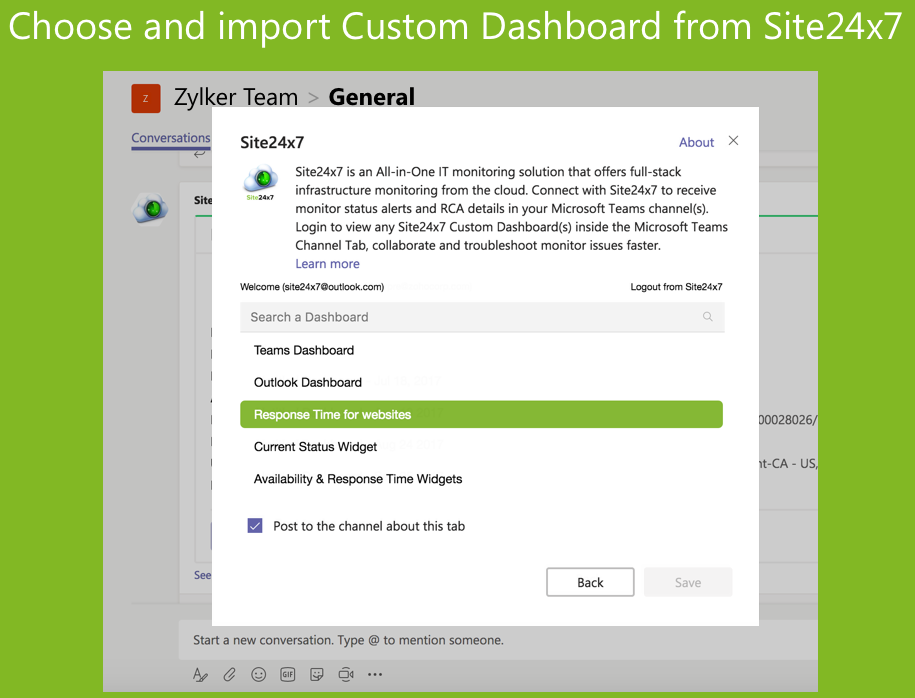Uncheck Post to the channel about this tab
Viewport: 915px width, 698px height.
click(255, 526)
